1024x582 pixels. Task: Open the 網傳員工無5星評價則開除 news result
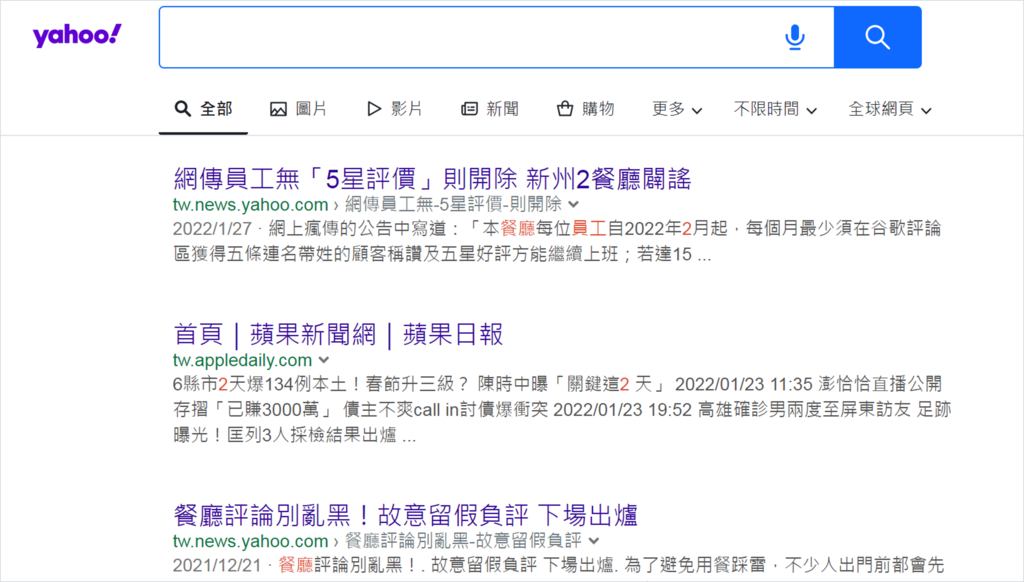tap(434, 178)
